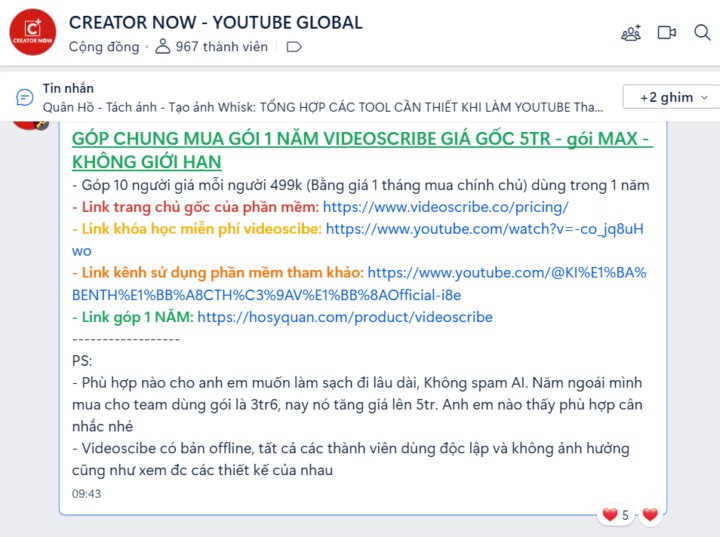The image size is (720, 537).
Task: Add a heart reaction to message
Action: (x=650, y=514)
